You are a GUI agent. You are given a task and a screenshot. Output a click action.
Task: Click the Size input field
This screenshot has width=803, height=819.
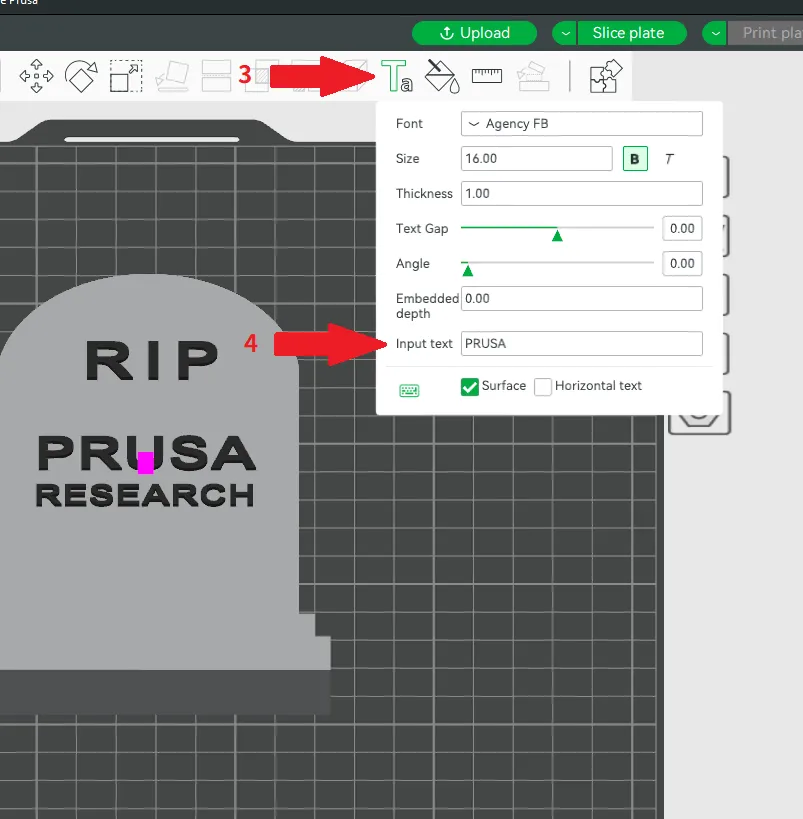537,159
